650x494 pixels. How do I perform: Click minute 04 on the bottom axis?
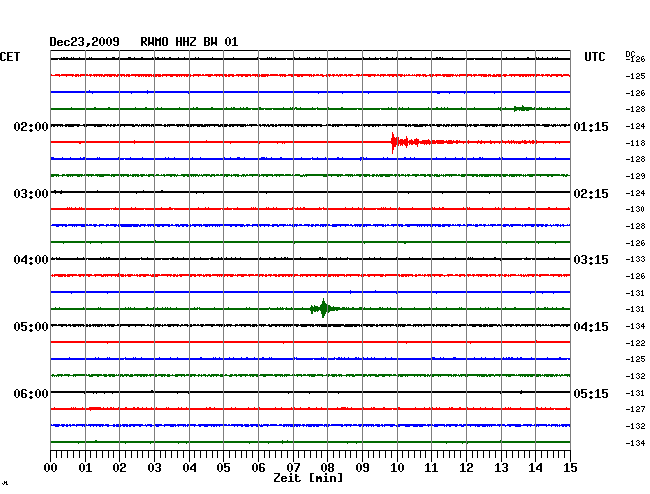pyautogui.click(x=189, y=468)
